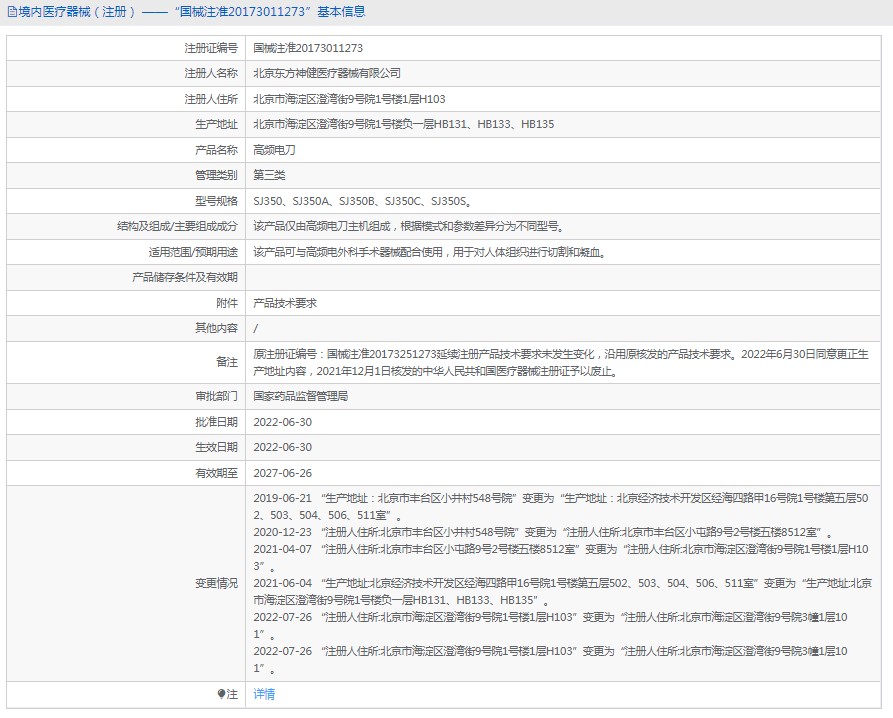Click attachment value 产品技术要求

point(285,303)
